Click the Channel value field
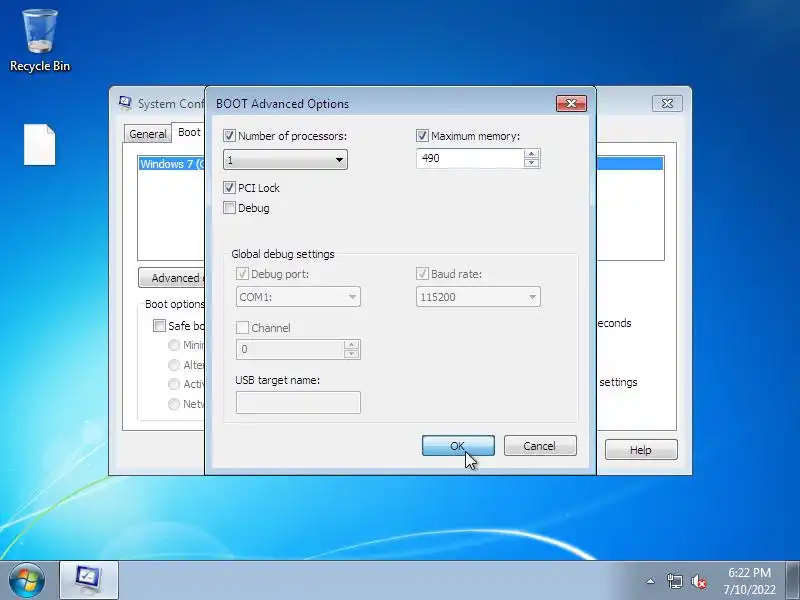800x600 pixels. pos(290,349)
